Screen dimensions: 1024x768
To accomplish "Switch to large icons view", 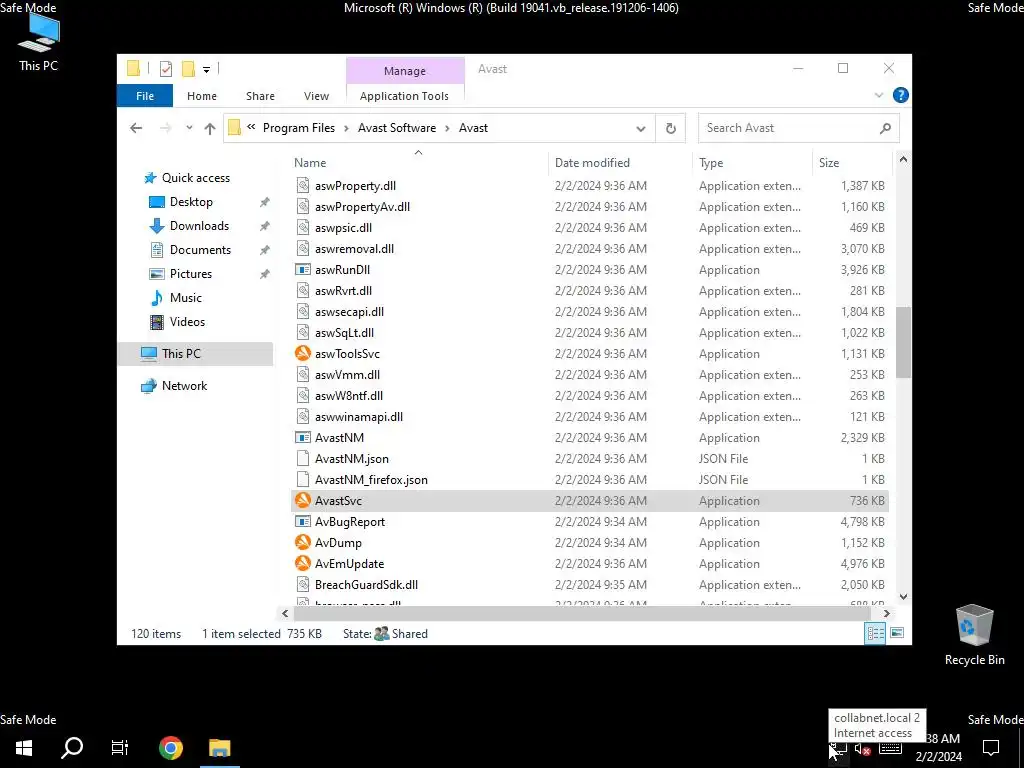I will pos(897,633).
